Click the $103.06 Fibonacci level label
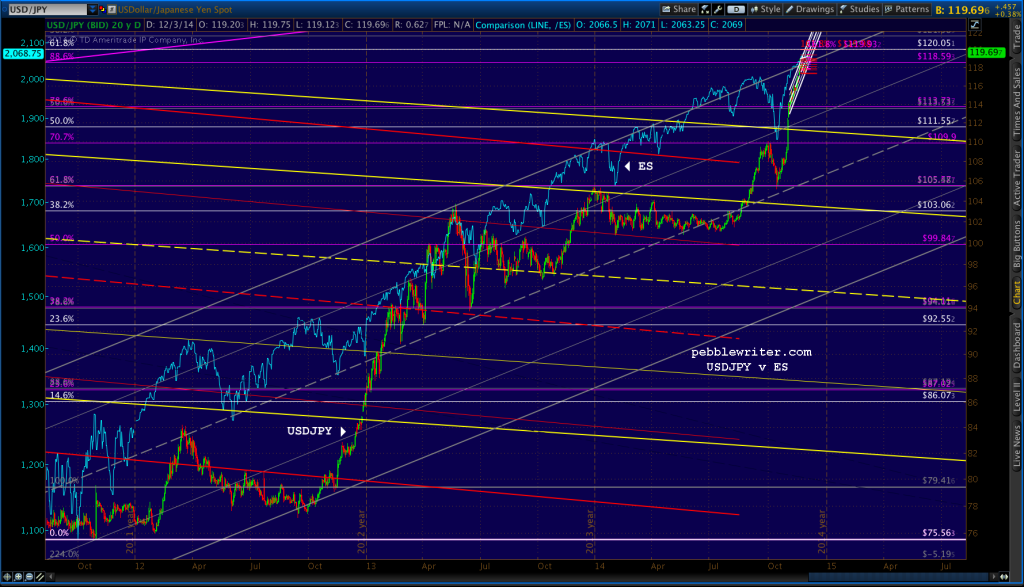Viewport: 1024px width, 587px height. (936, 204)
